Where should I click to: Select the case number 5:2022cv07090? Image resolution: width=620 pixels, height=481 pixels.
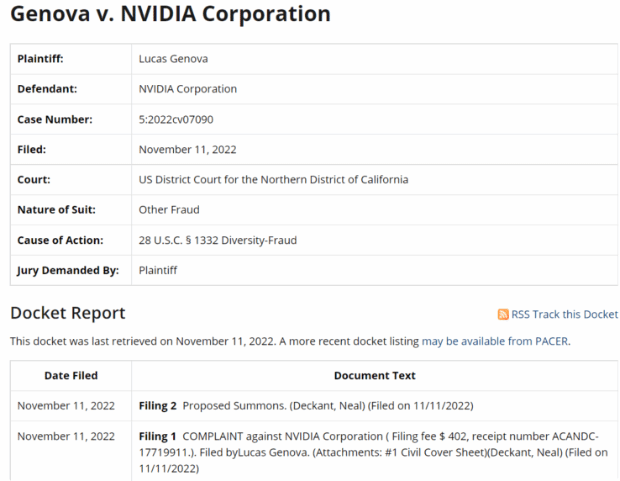[176, 119]
